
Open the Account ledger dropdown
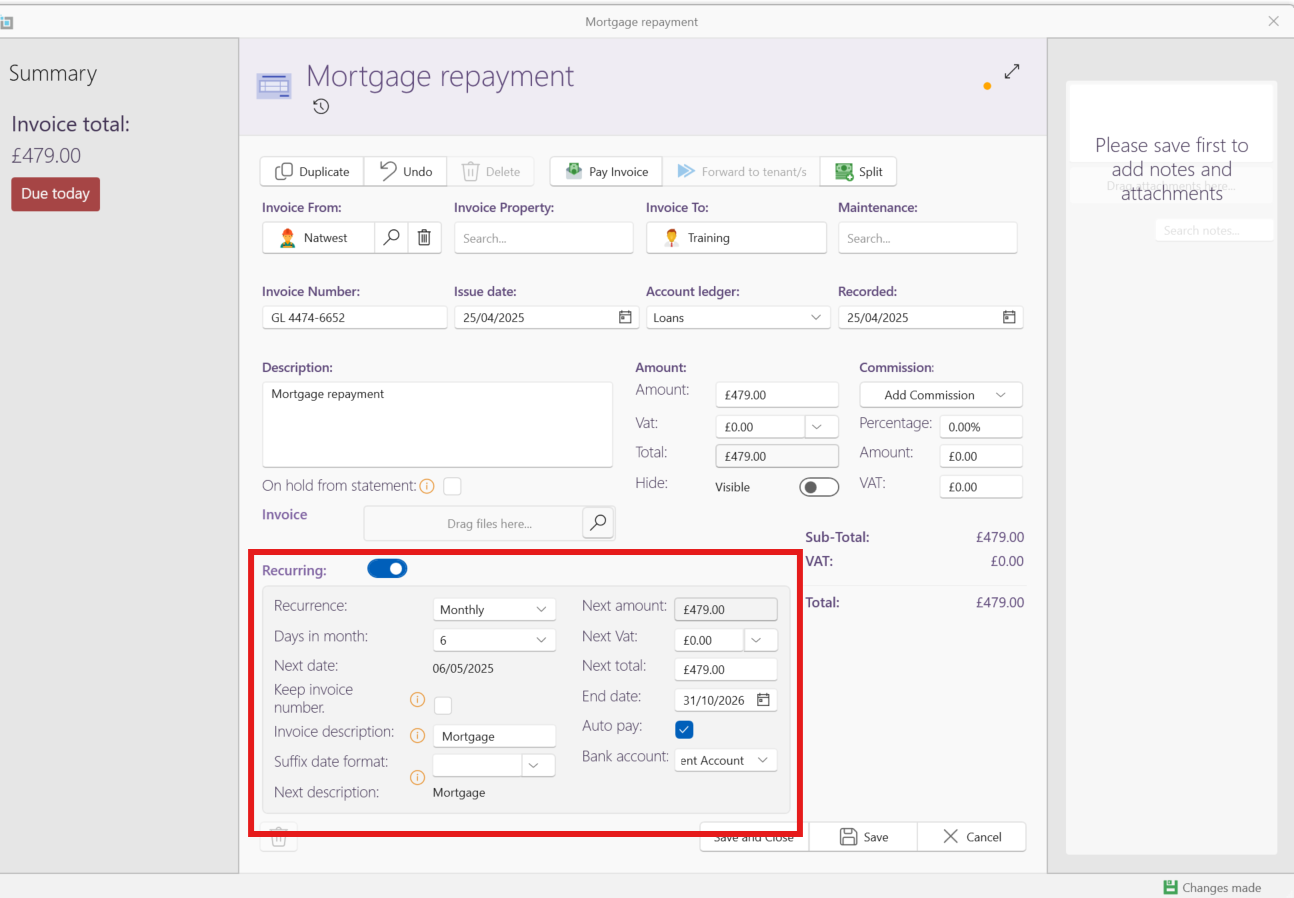pyautogui.click(x=738, y=318)
